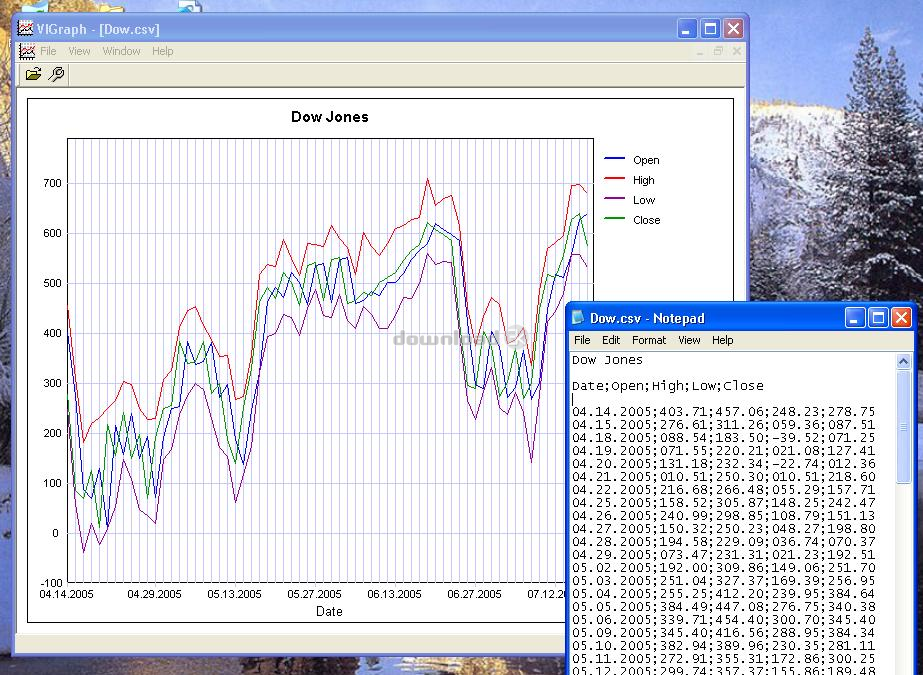This screenshot has width=923, height=675.
Task: Click the 05.06.2005 data row in Notepad
Action: (723, 620)
